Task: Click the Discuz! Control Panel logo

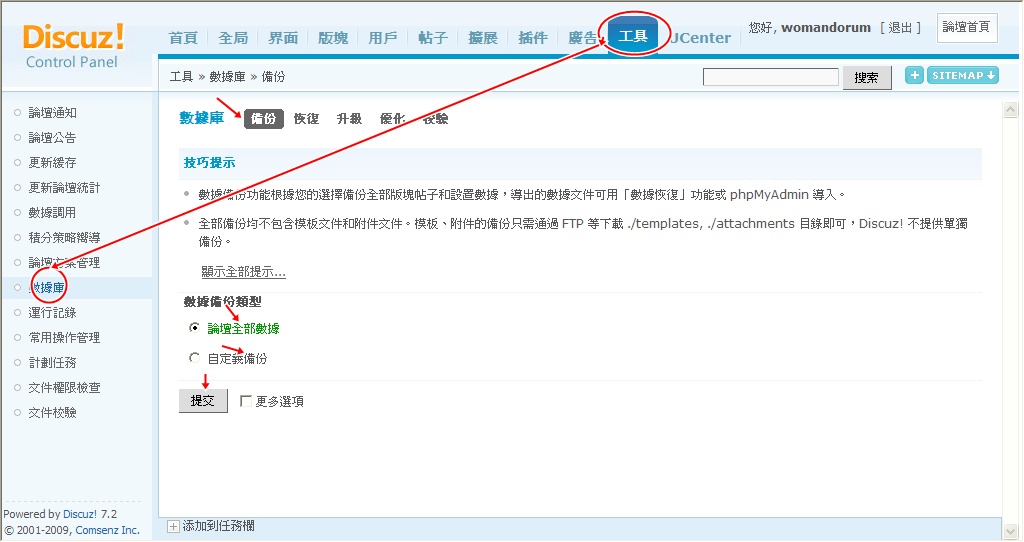Action: (x=74, y=47)
